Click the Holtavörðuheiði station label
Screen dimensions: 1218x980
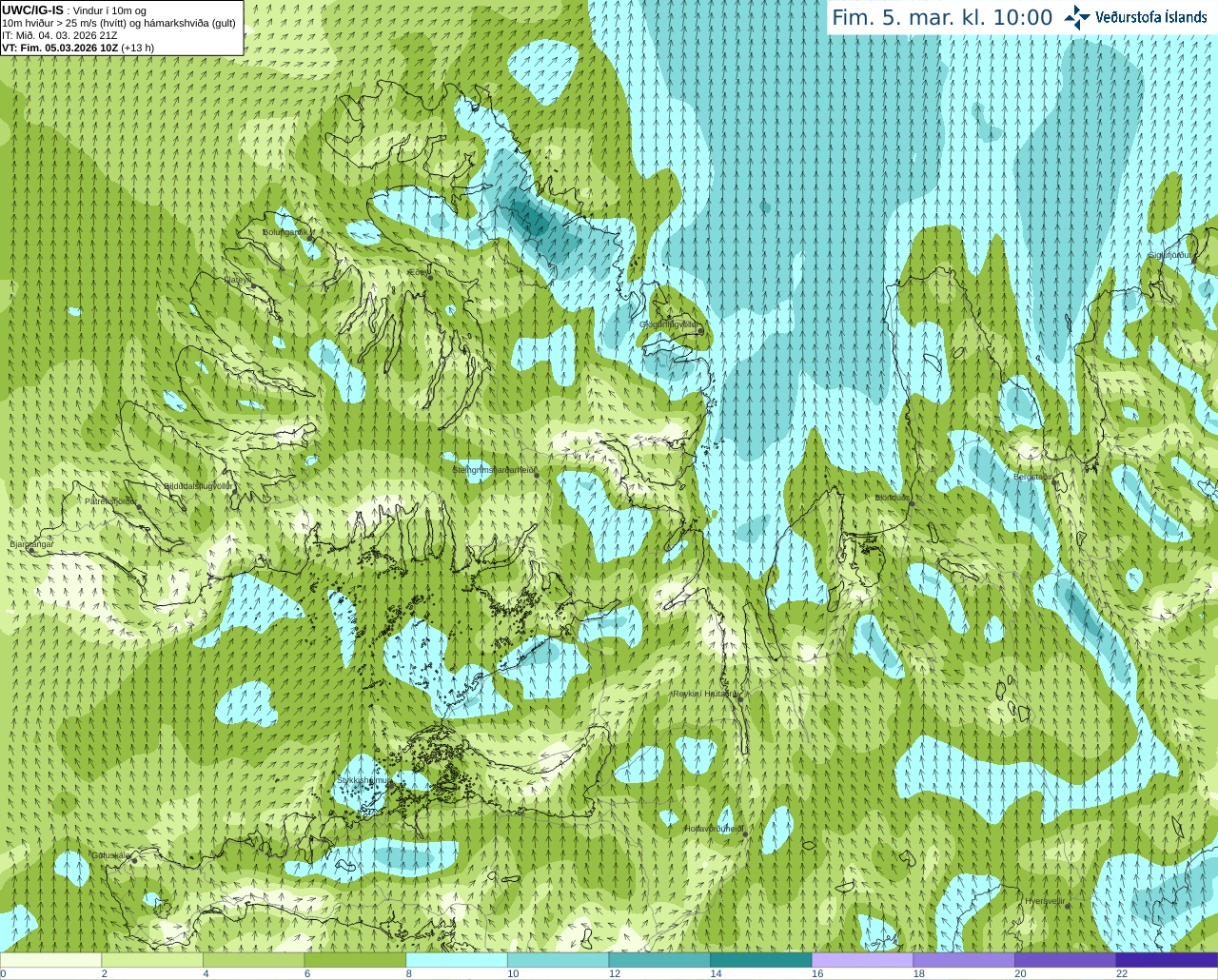pyautogui.click(x=714, y=829)
